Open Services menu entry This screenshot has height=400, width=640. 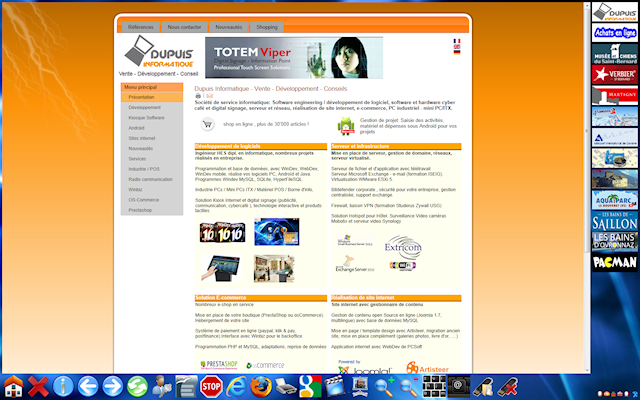152,159
